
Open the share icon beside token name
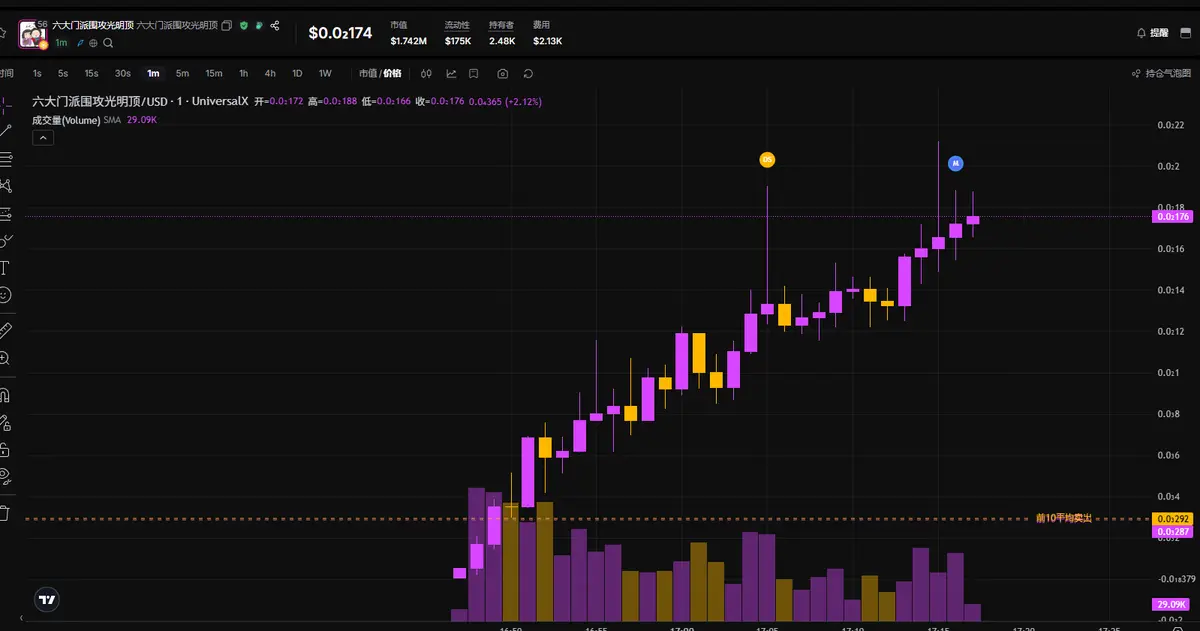pyautogui.click(x=275, y=25)
